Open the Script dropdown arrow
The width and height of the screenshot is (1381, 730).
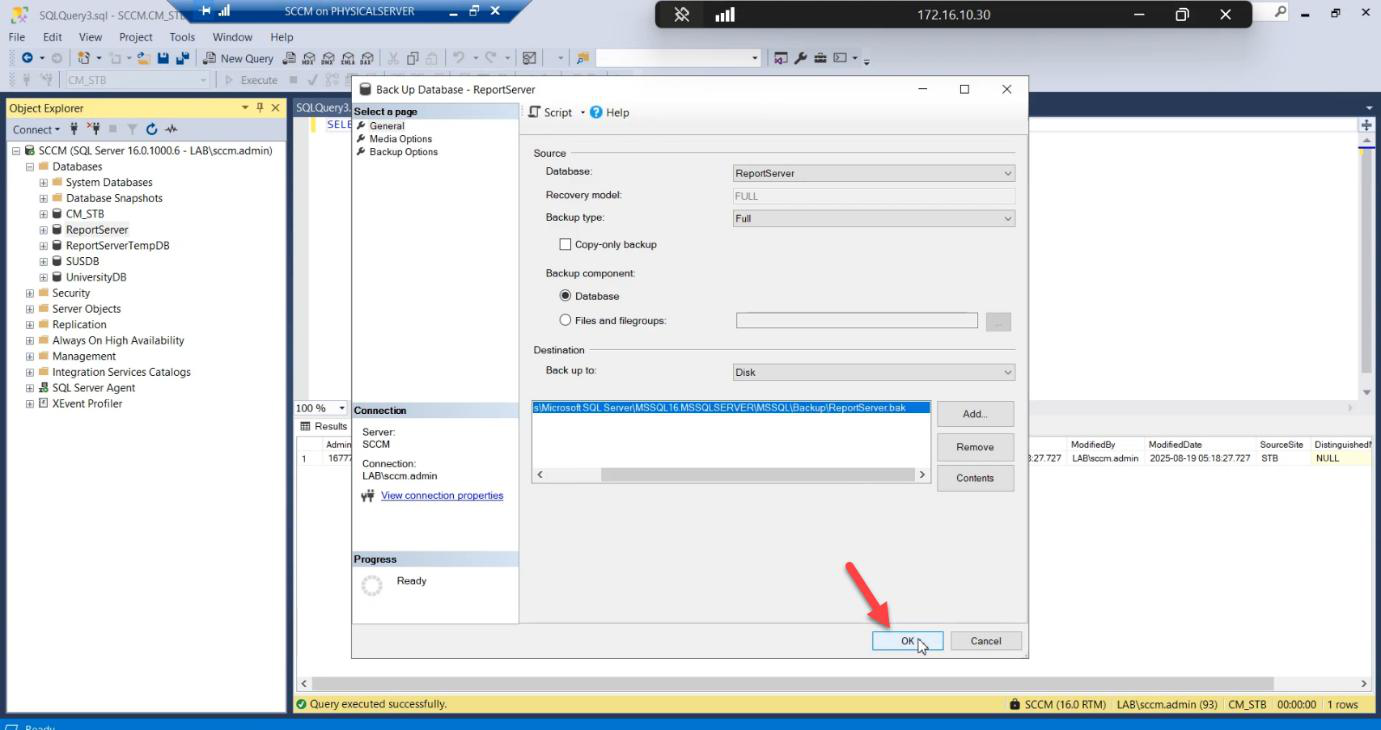point(582,112)
